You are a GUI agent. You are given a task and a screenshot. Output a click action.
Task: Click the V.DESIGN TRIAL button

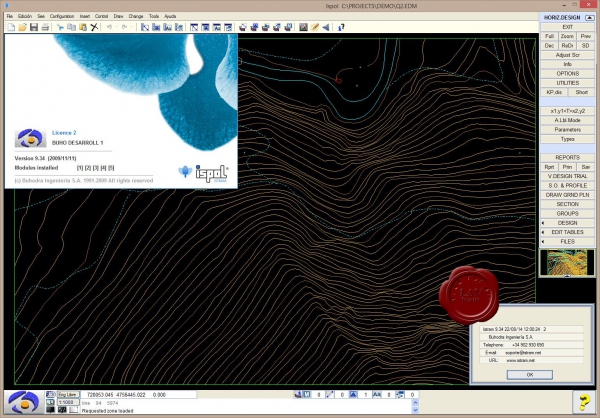pyautogui.click(x=567, y=176)
